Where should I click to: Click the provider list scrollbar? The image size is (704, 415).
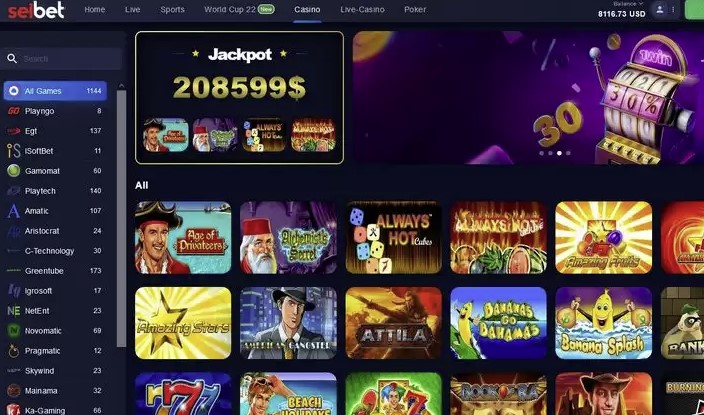click(121, 218)
